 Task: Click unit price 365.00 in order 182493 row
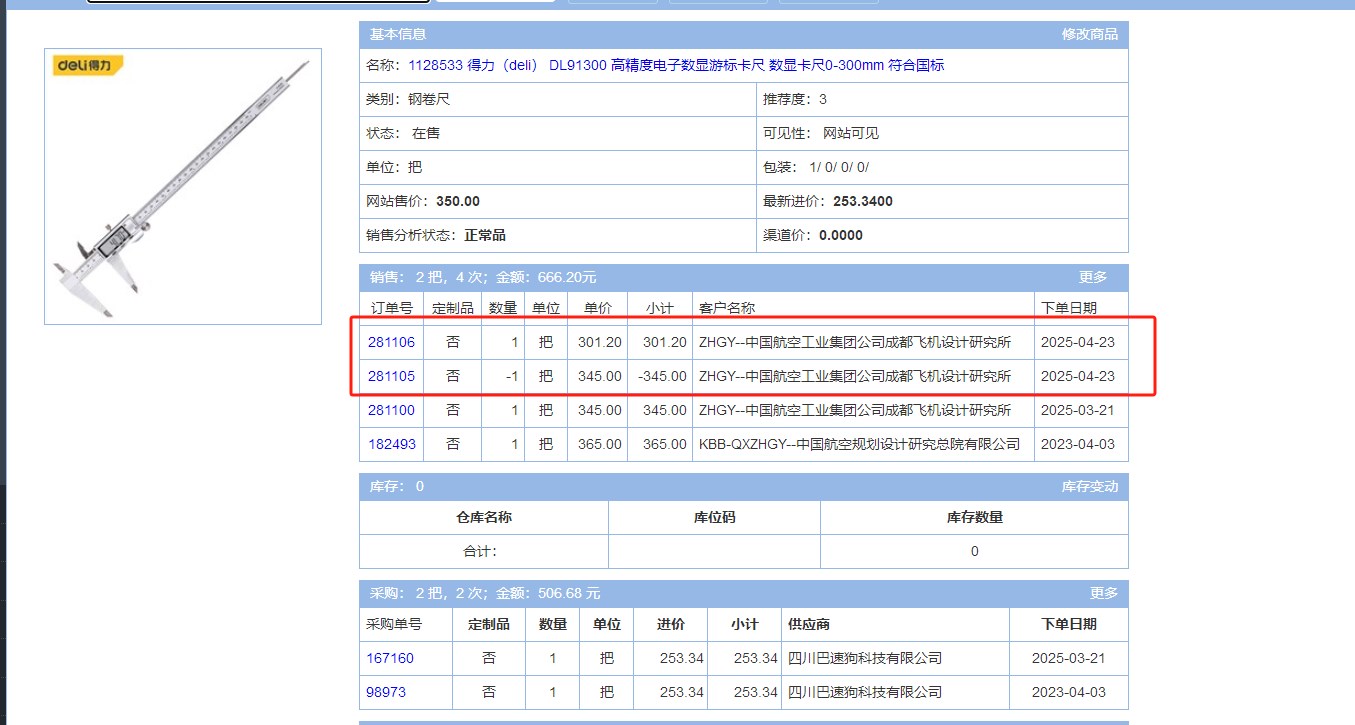(600, 444)
